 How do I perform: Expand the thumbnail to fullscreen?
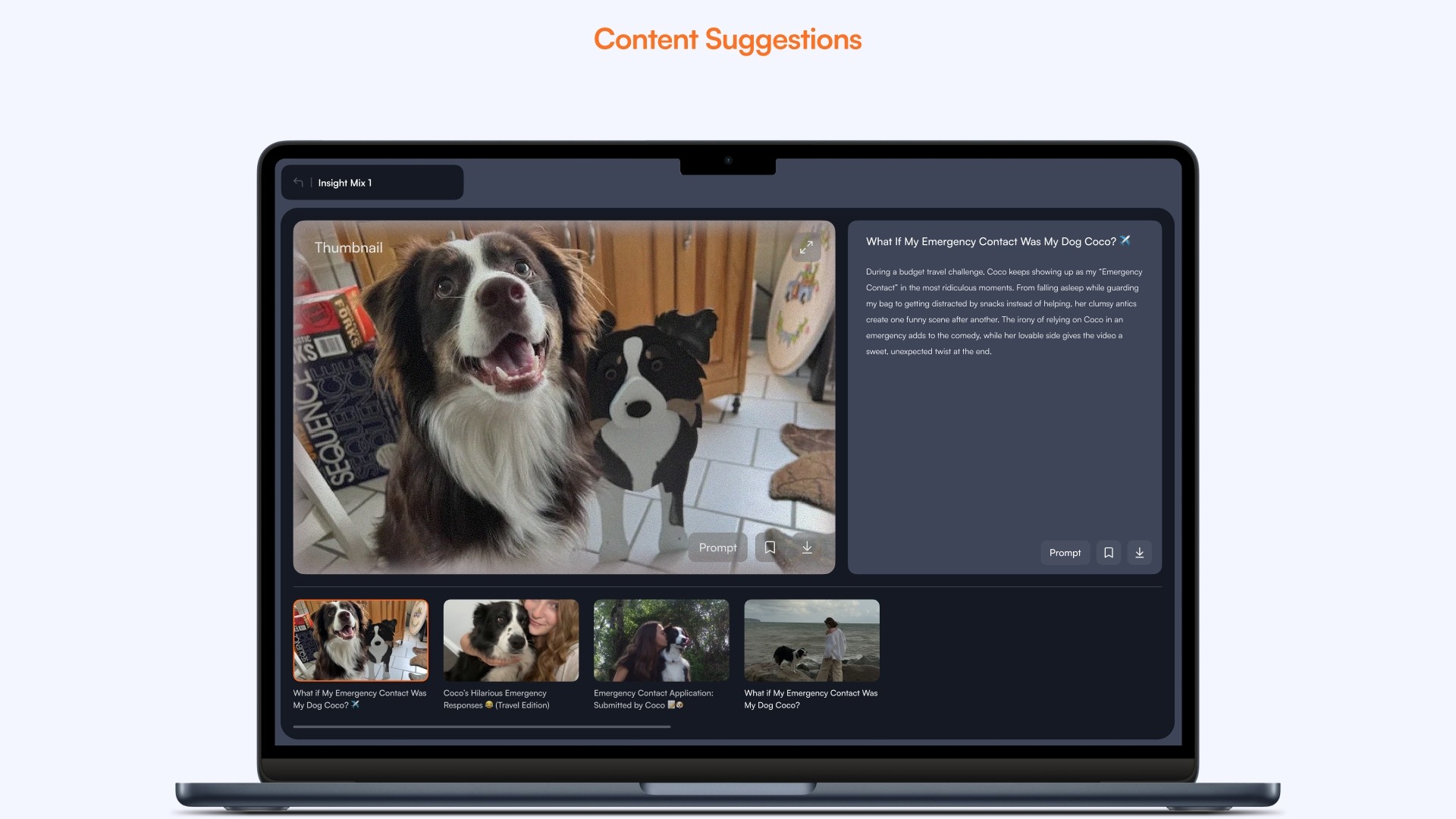806,246
